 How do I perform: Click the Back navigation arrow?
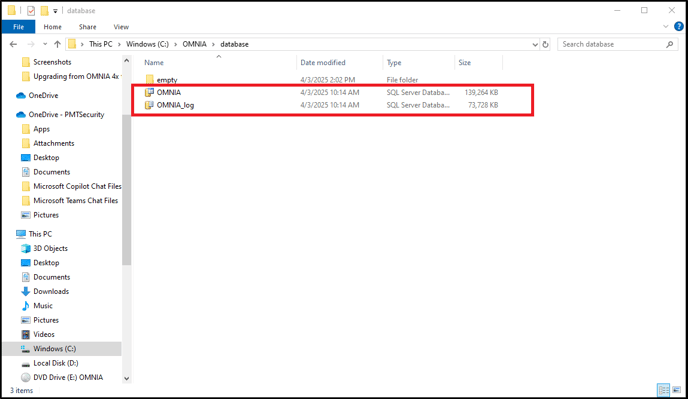click(14, 44)
